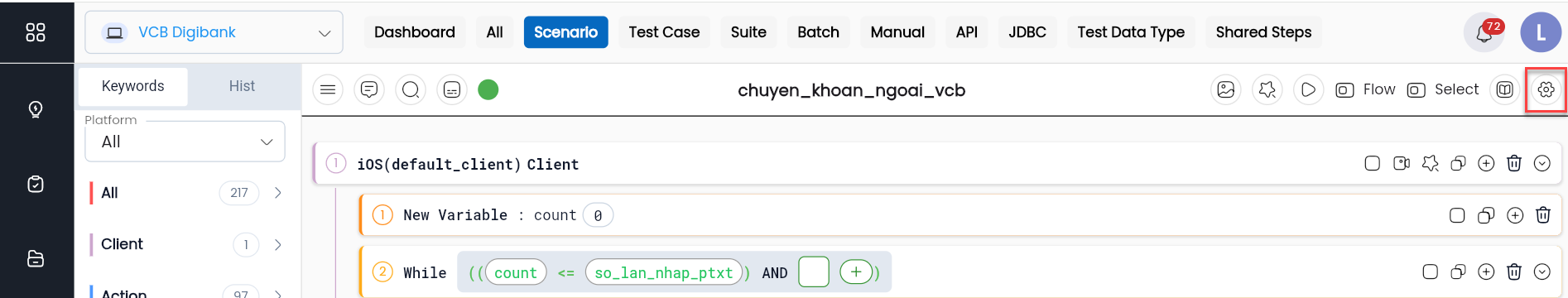This screenshot has height=298, width=1568.
Task: Switch to the Manual tab
Action: [x=897, y=32]
